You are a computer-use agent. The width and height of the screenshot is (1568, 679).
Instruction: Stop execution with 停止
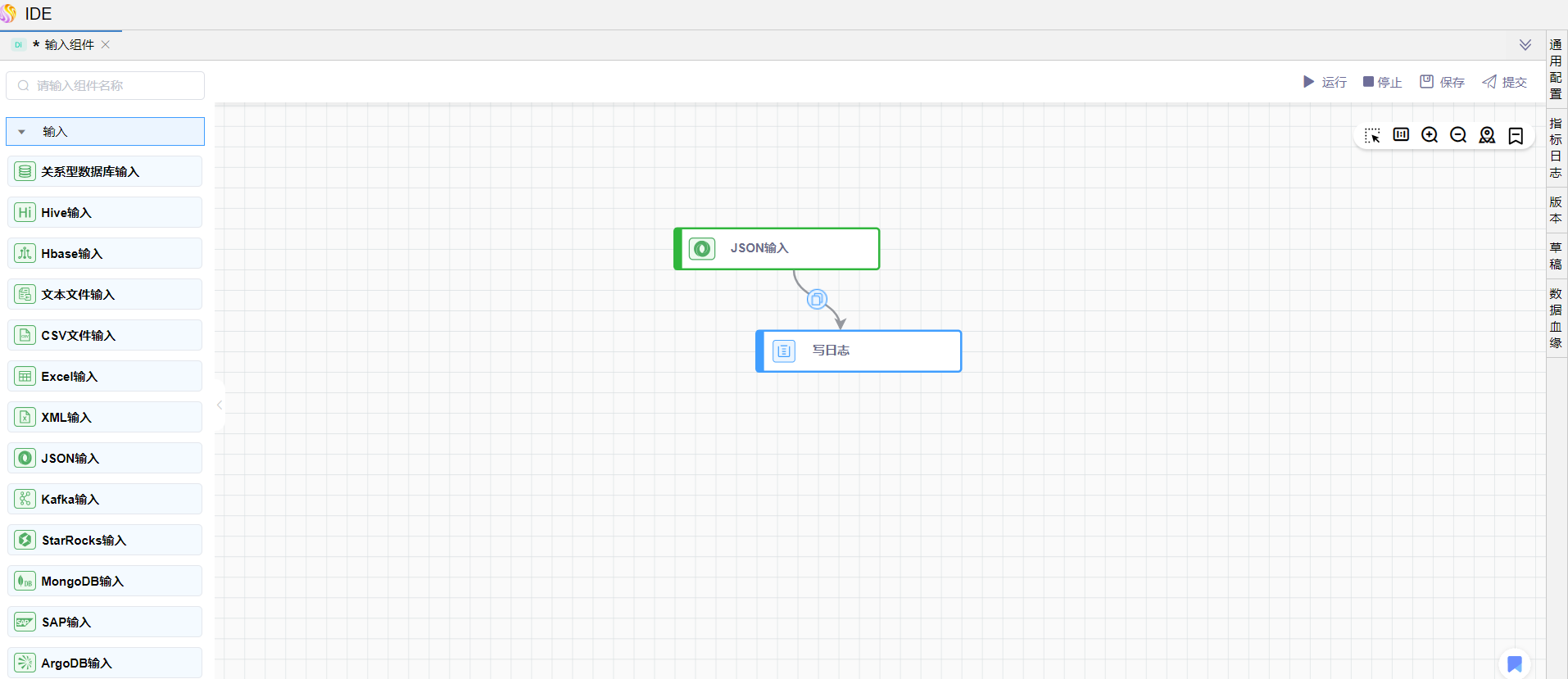[1382, 82]
